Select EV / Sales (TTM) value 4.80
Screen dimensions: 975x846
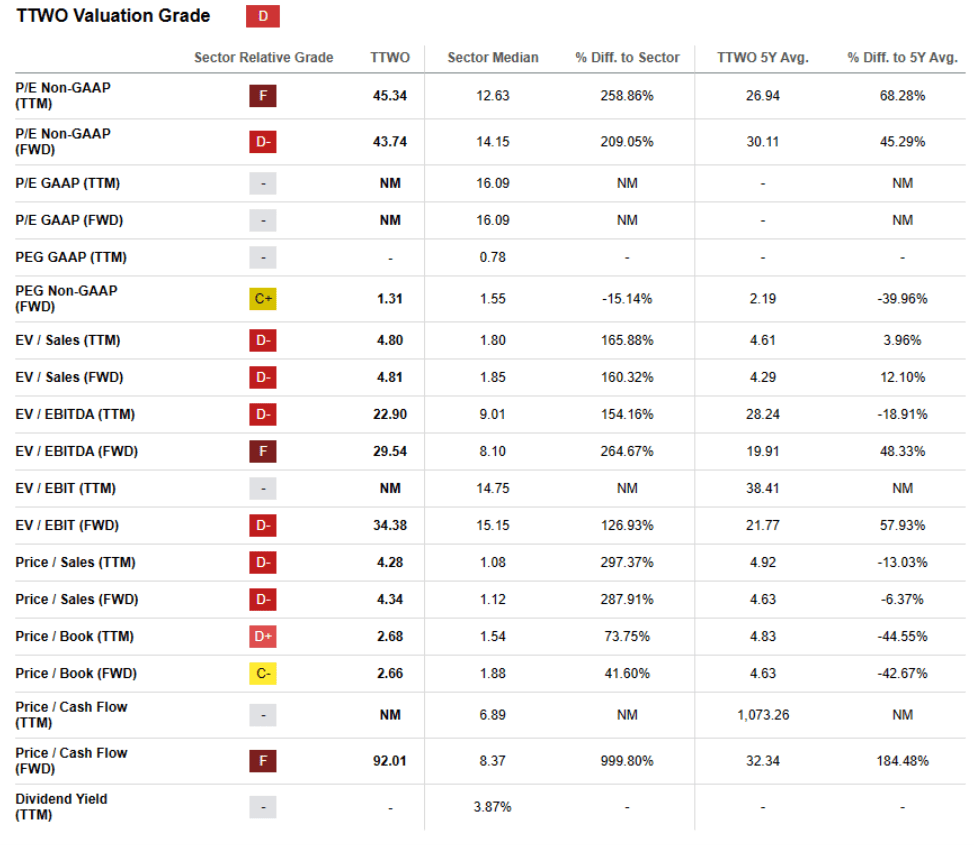point(390,341)
